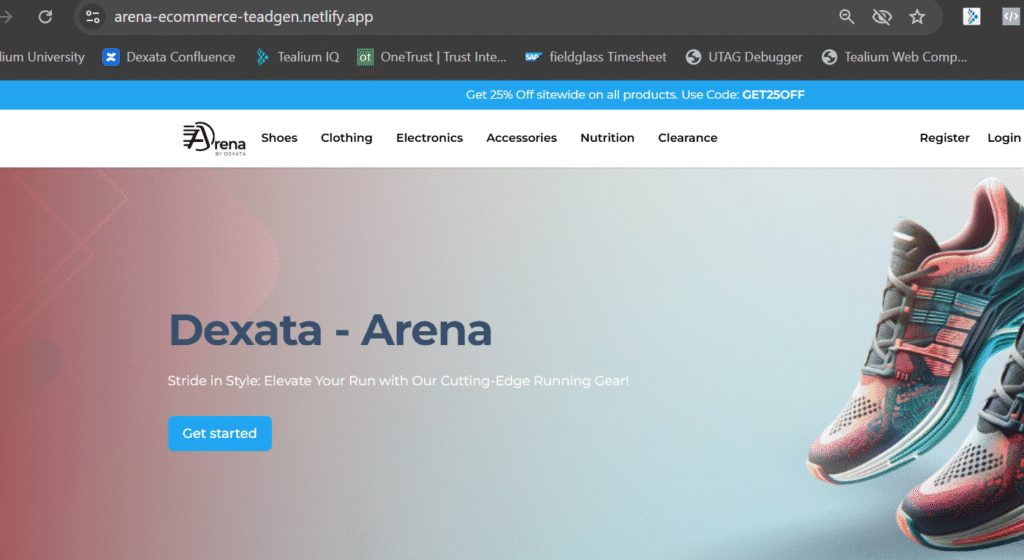
Task: Click the code brackets extension icon
Action: tap(1011, 17)
